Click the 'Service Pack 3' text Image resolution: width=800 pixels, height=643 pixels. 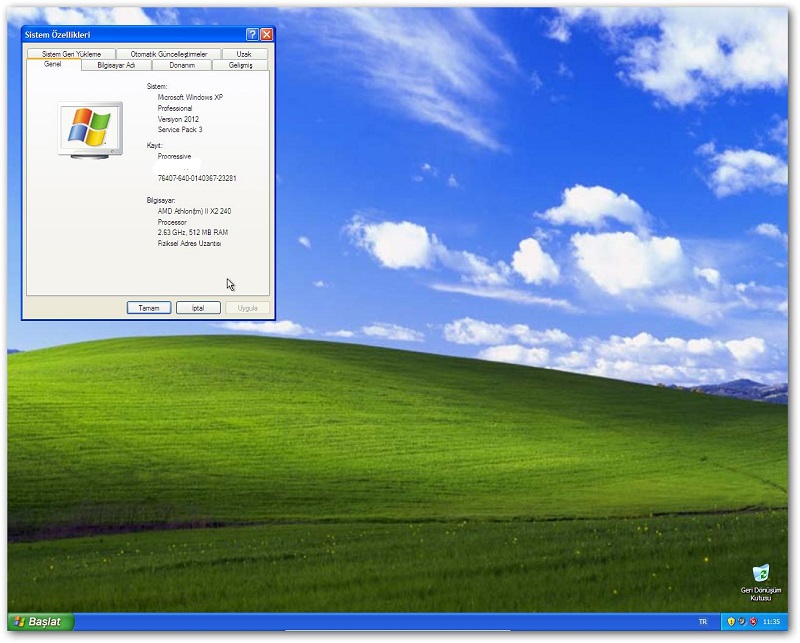180,130
